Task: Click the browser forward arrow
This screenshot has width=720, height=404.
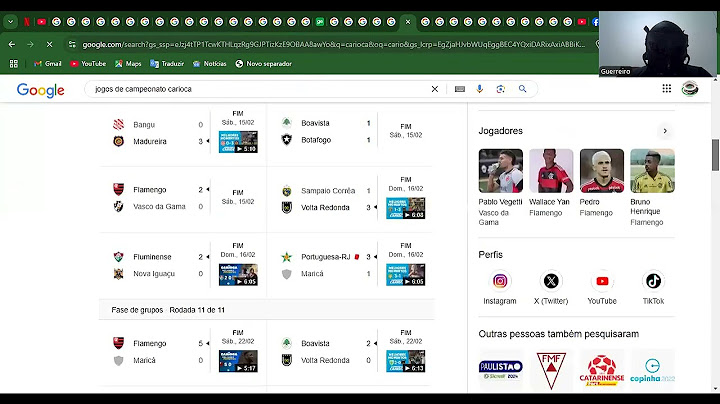Action: [30, 45]
